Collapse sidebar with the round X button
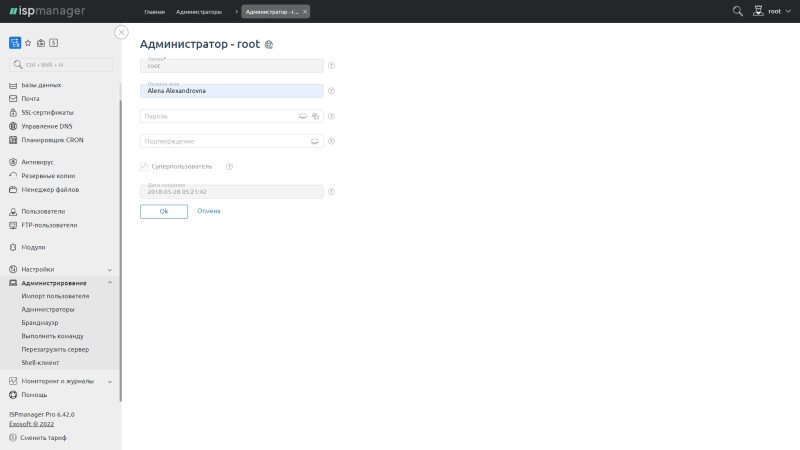Screen dimensions: 800x450 point(121,32)
